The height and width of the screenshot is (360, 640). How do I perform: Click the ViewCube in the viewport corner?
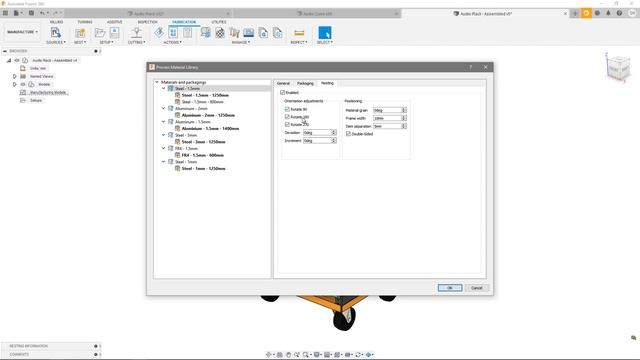[618, 69]
